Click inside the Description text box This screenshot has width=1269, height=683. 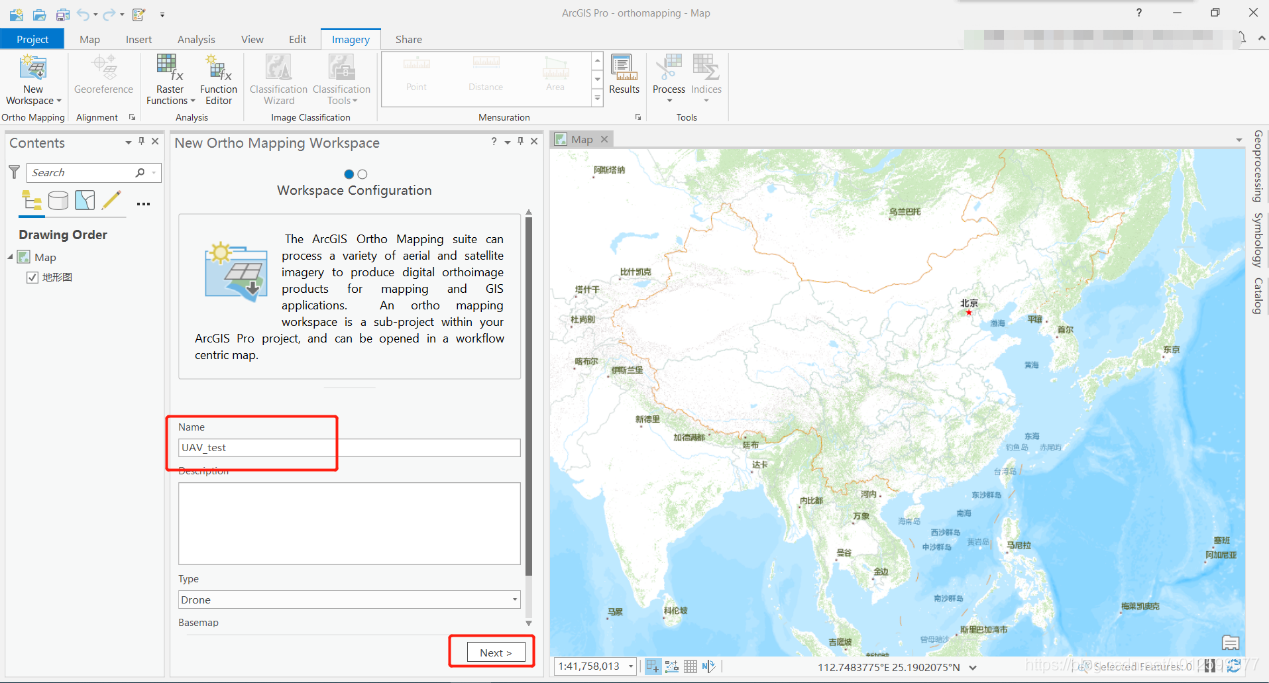point(349,524)
